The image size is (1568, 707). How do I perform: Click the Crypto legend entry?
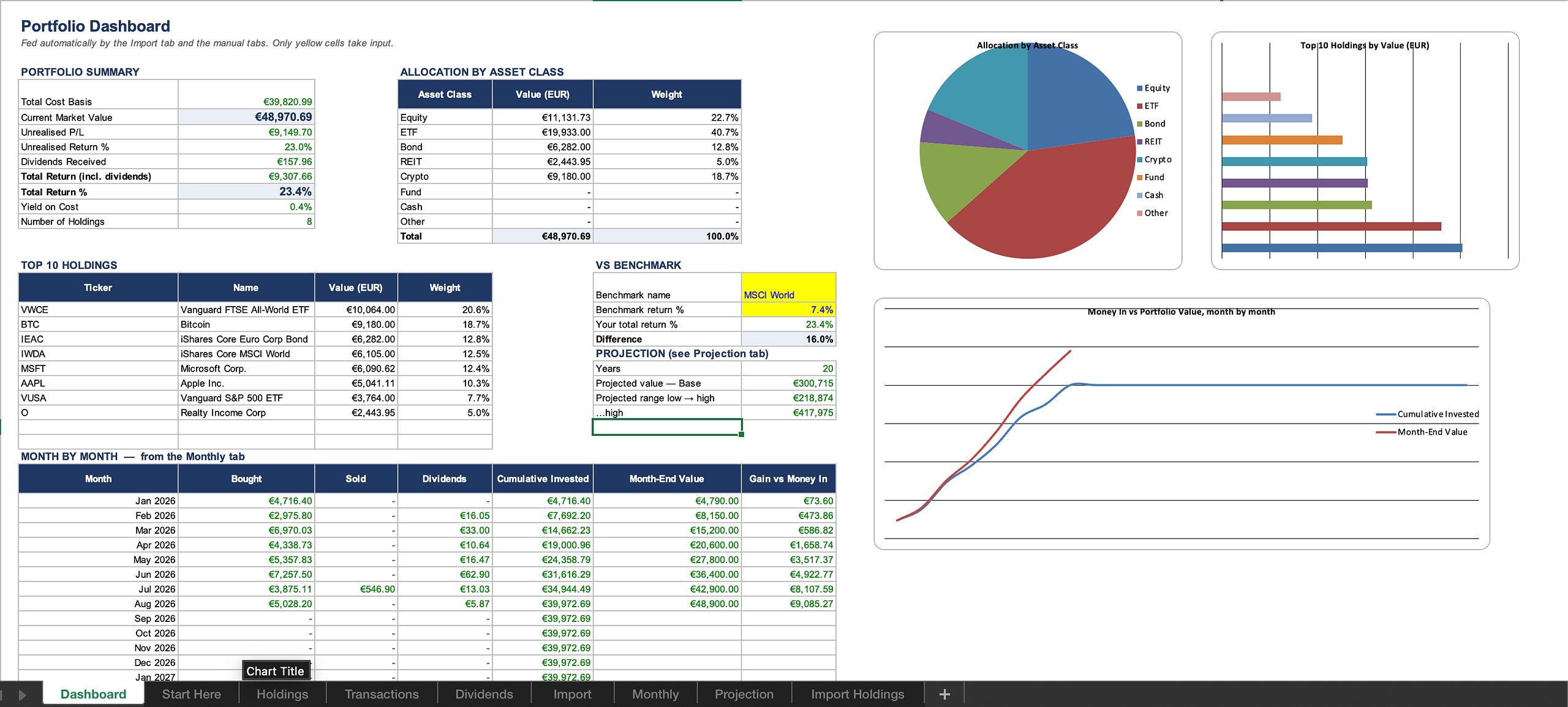click(x=1154, y=159)
